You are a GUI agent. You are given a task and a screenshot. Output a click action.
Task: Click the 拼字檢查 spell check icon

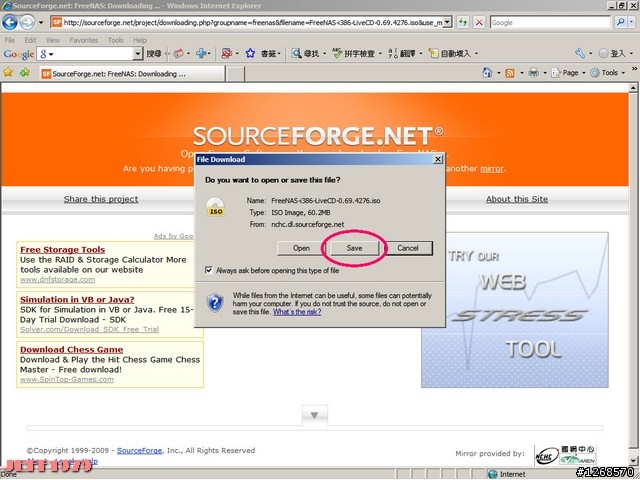(x=337, y=53)
